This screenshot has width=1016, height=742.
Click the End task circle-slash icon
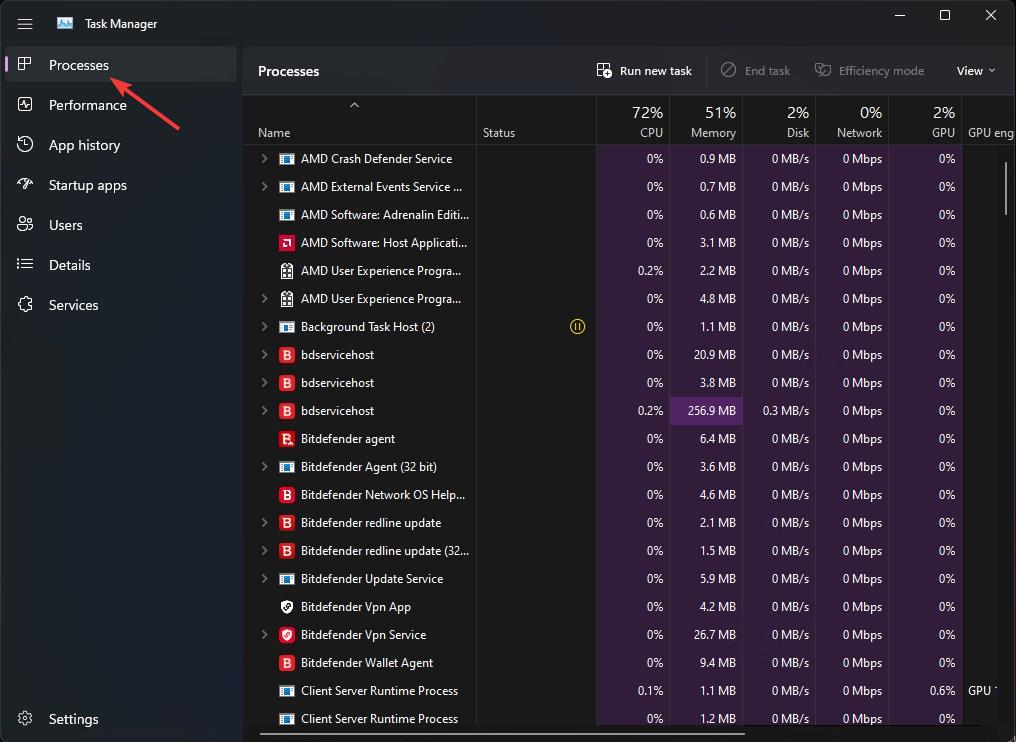click(x=728, y=70)
